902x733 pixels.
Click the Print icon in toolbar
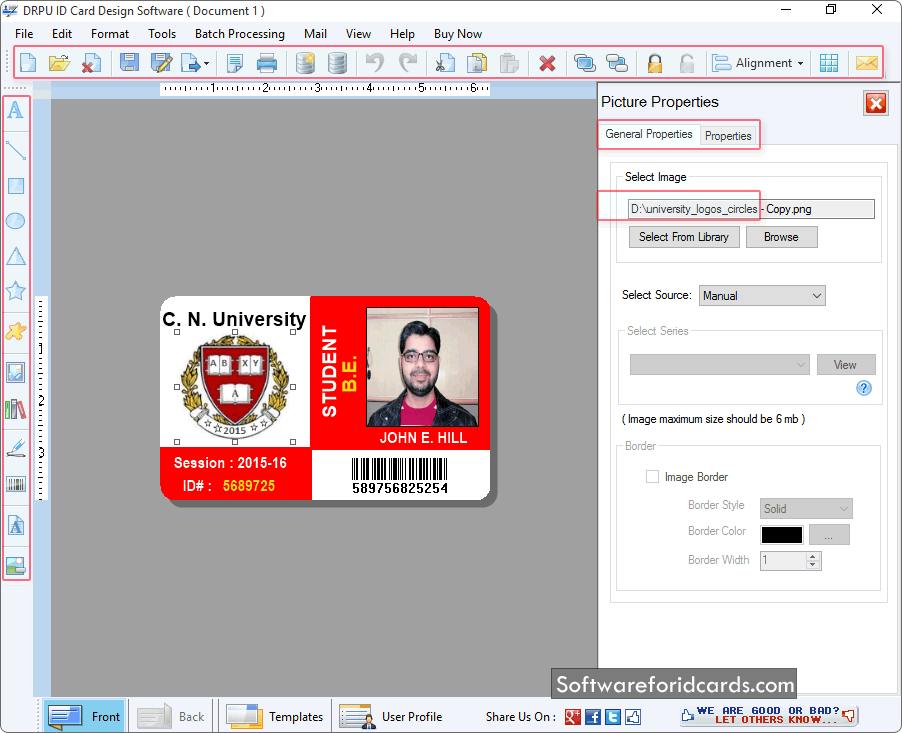point(266,62)
